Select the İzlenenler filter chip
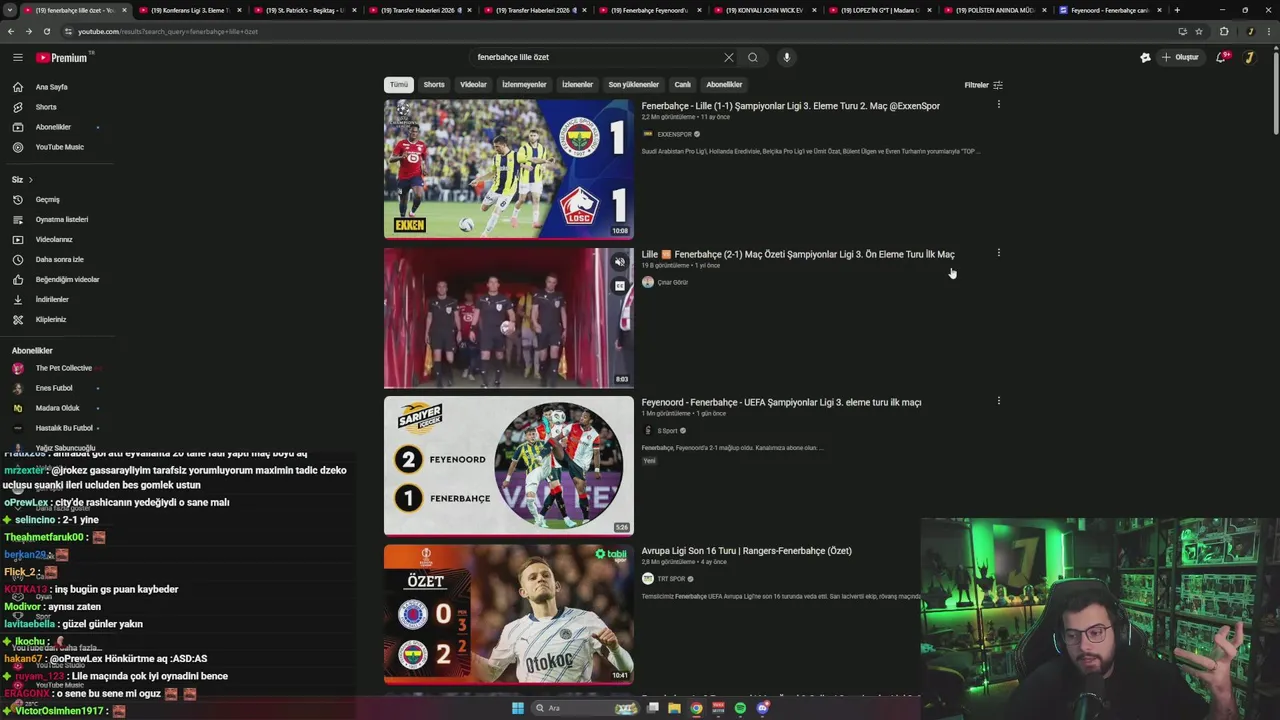This screenshot has width=1280, height=720. [x=577, y=85]
